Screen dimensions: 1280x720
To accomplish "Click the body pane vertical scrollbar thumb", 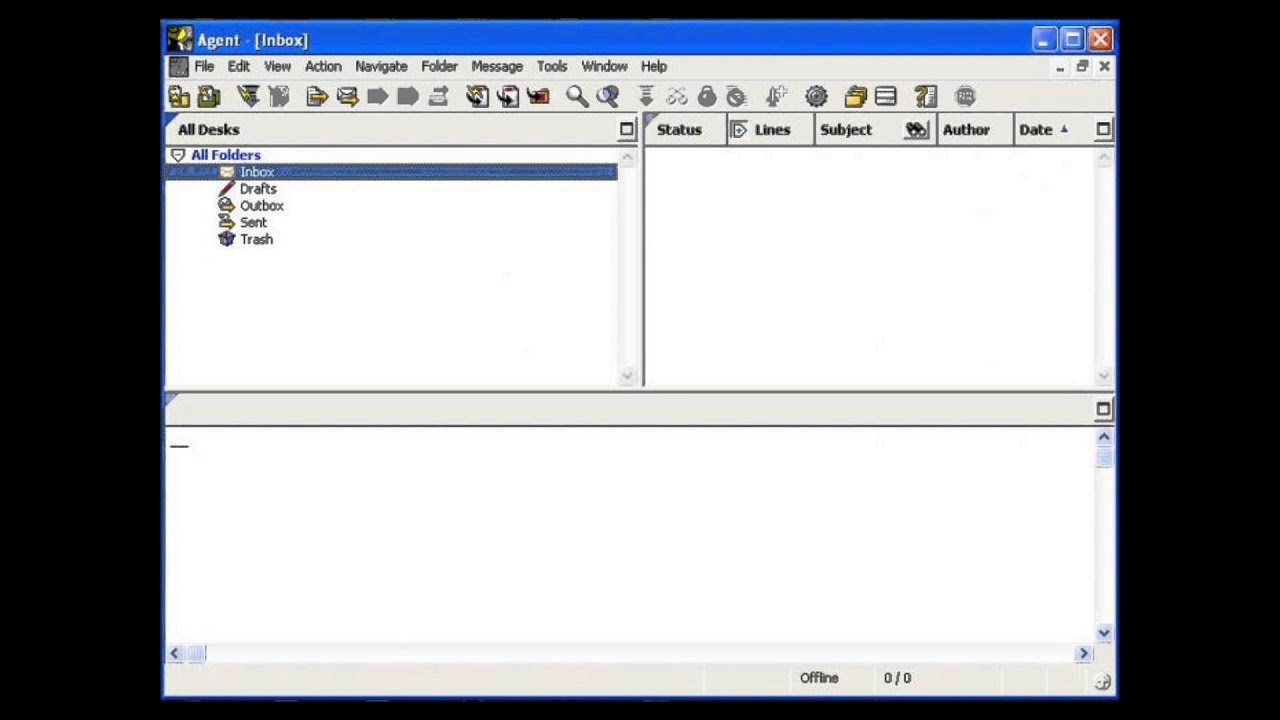I will point(1104,457).
